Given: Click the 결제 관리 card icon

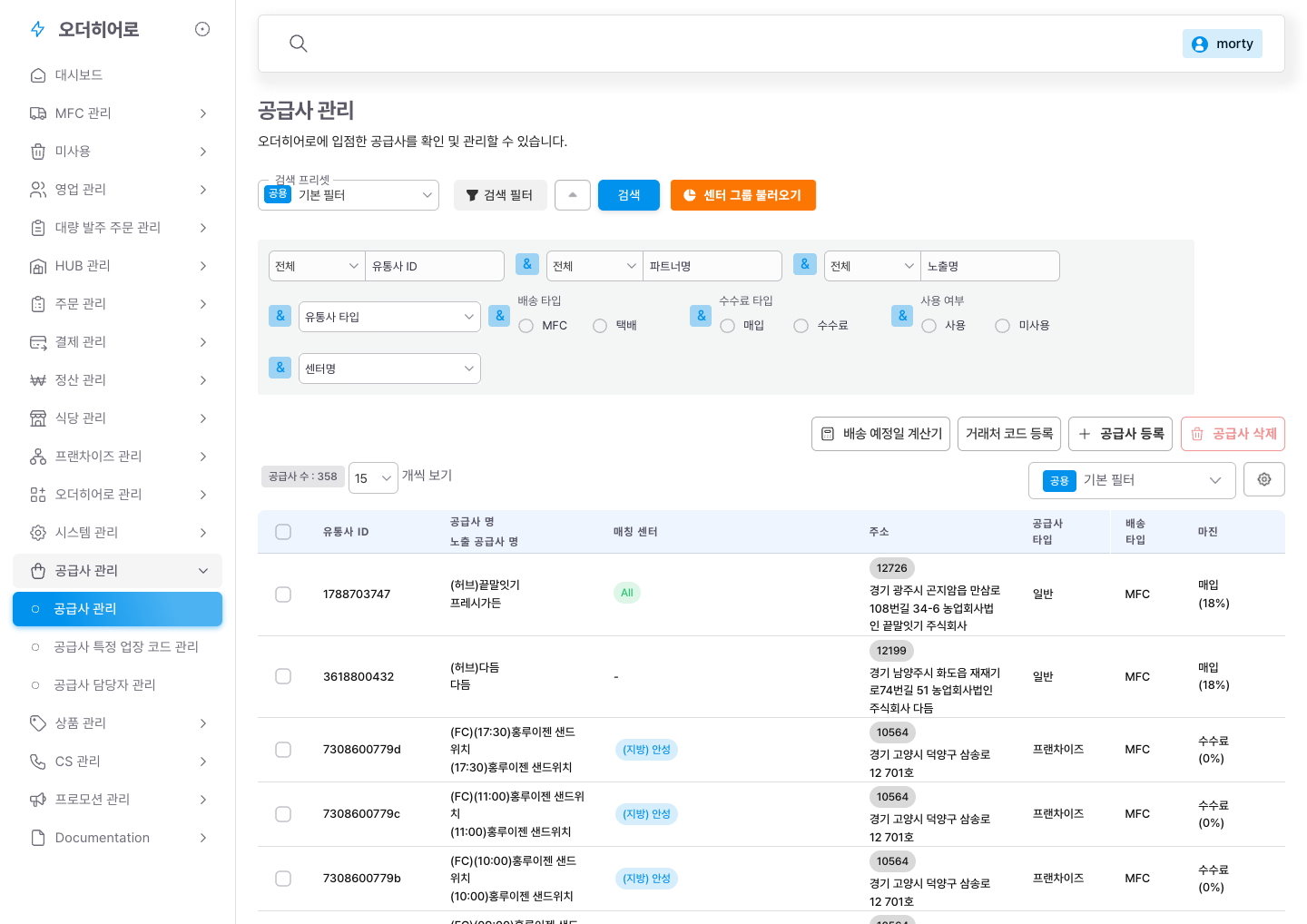Looking at the screenshot, I should click(38, 342).
